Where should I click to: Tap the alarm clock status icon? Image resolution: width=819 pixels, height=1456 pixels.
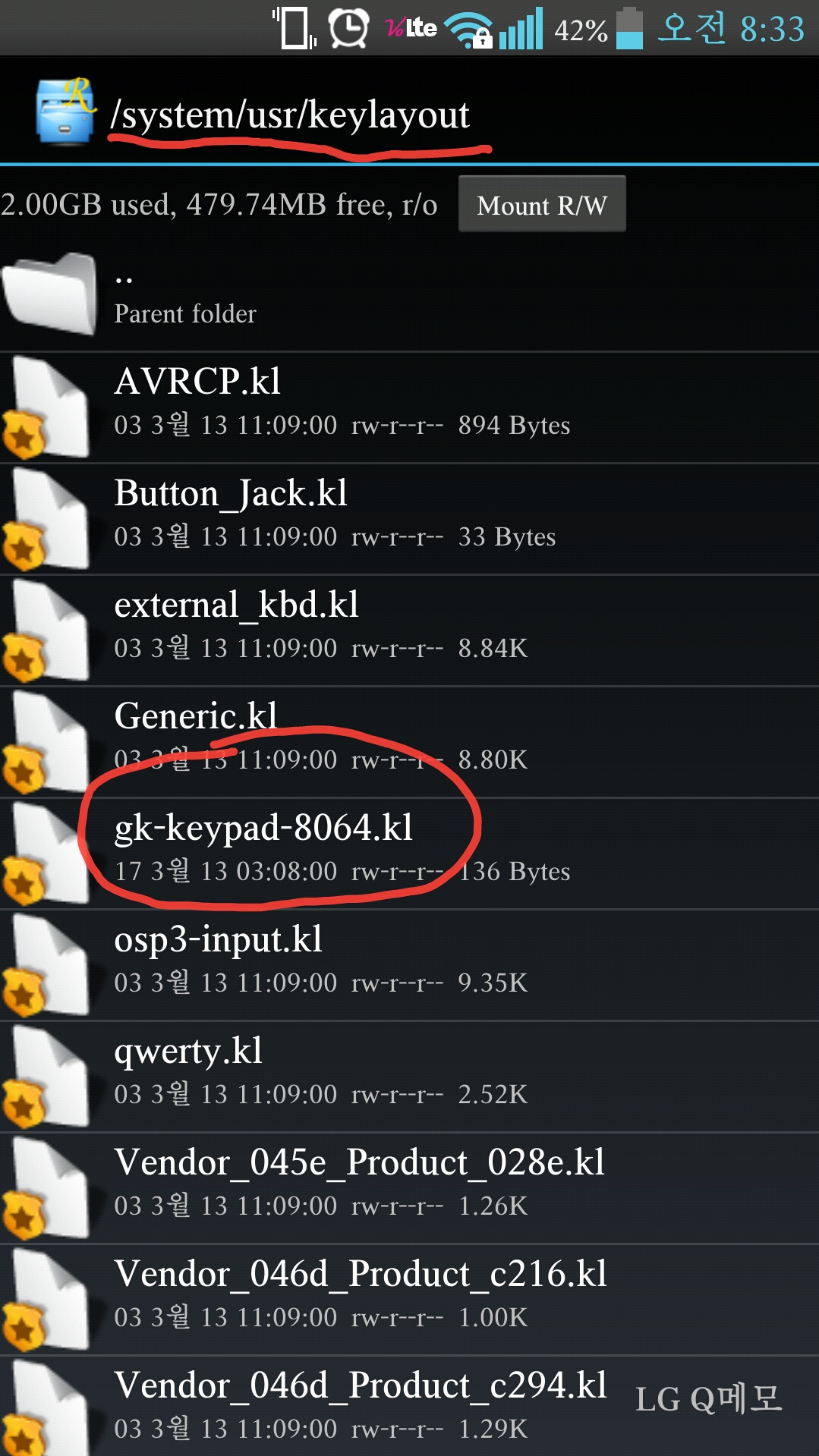(348, 29)
